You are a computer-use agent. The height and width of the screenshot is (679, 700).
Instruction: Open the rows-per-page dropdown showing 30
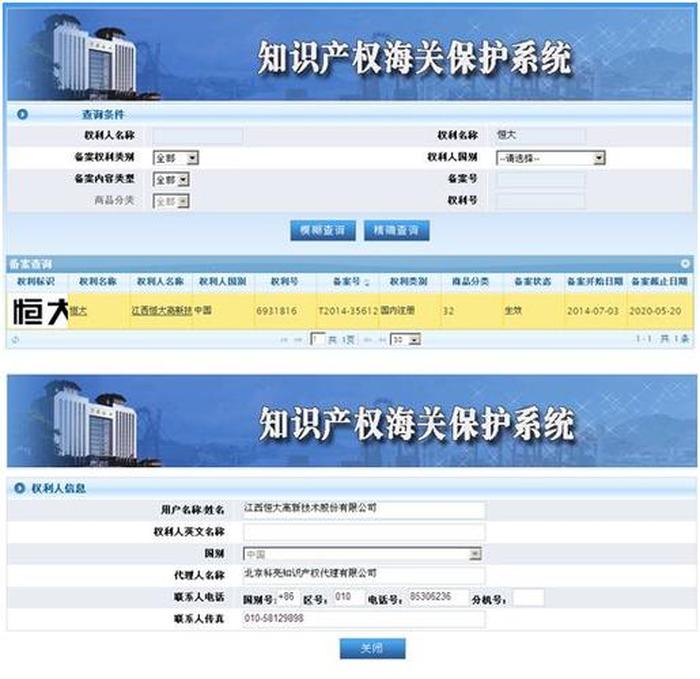pyautogui.click(x=405, y=340)
